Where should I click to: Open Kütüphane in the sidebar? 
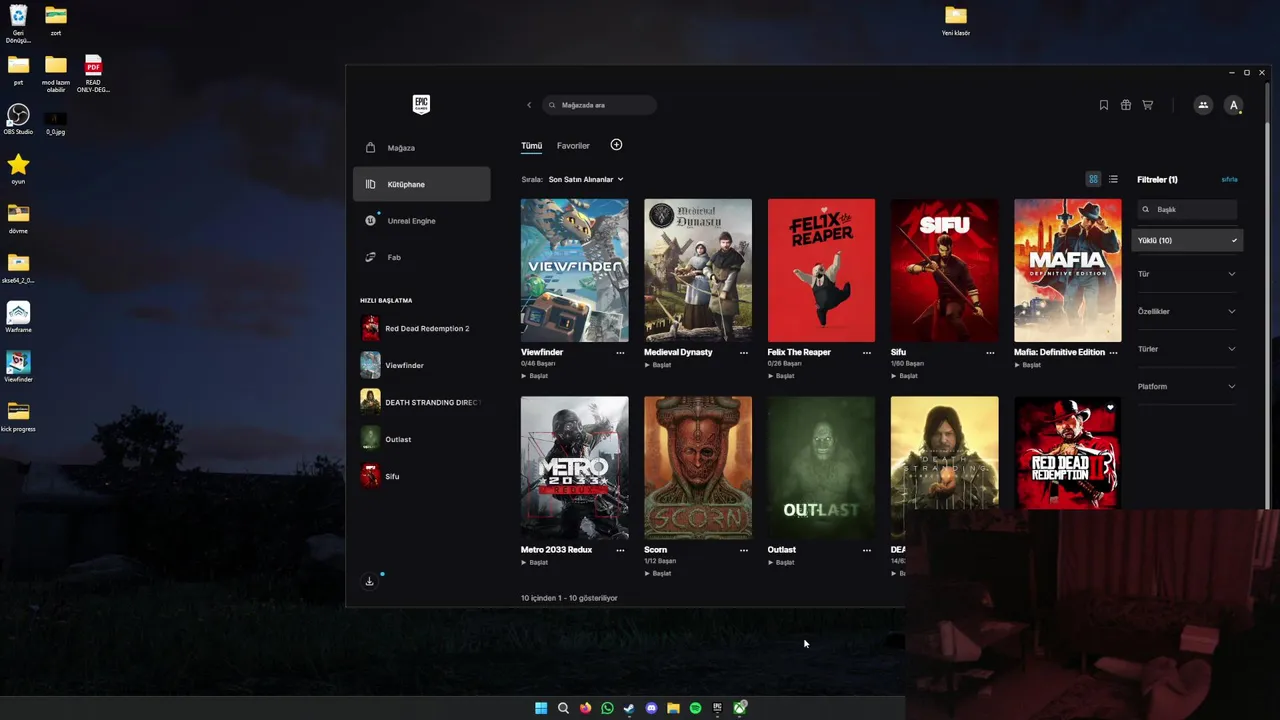coord(421,184)
